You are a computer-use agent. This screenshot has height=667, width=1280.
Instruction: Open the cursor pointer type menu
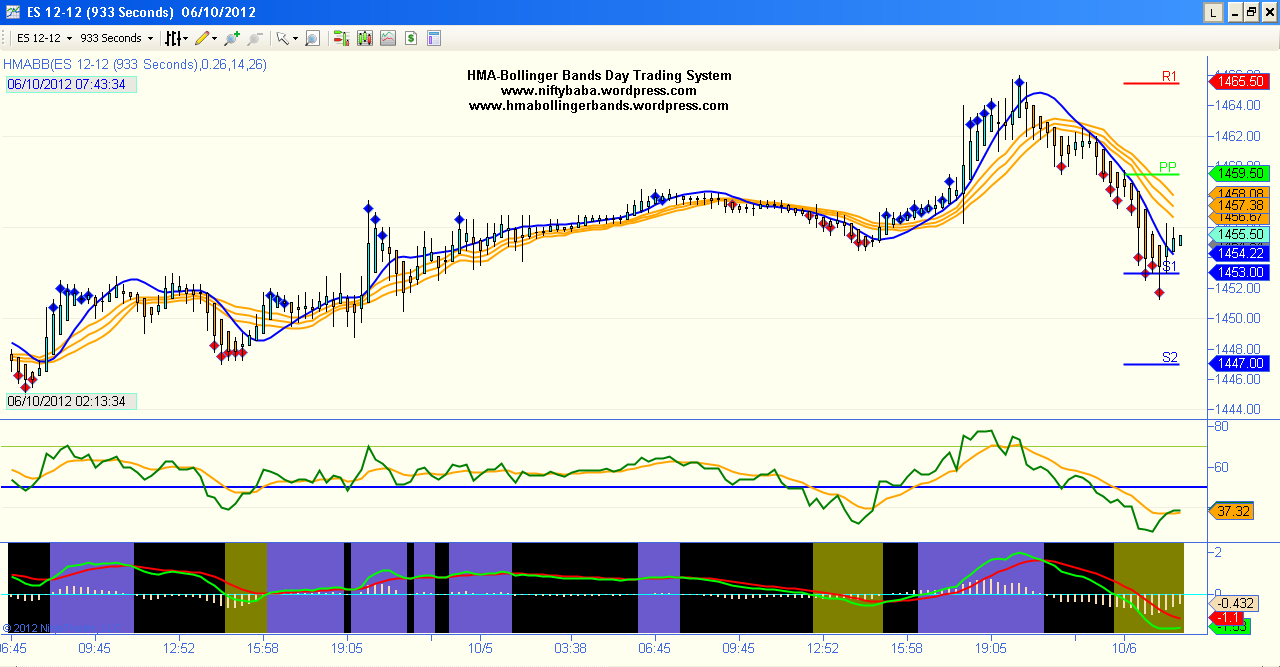[286, 38]
